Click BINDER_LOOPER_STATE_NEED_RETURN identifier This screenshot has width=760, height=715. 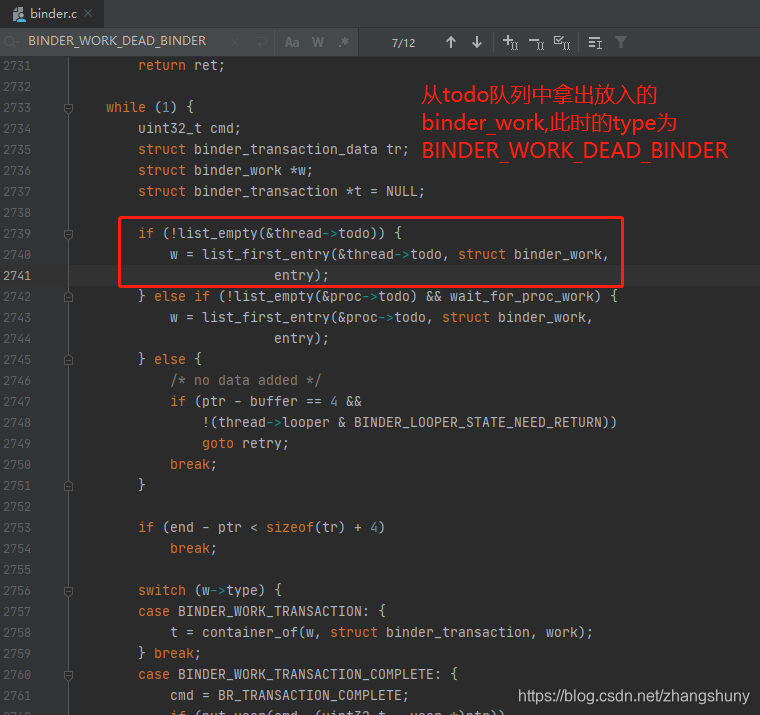click(x=477, y=422)
